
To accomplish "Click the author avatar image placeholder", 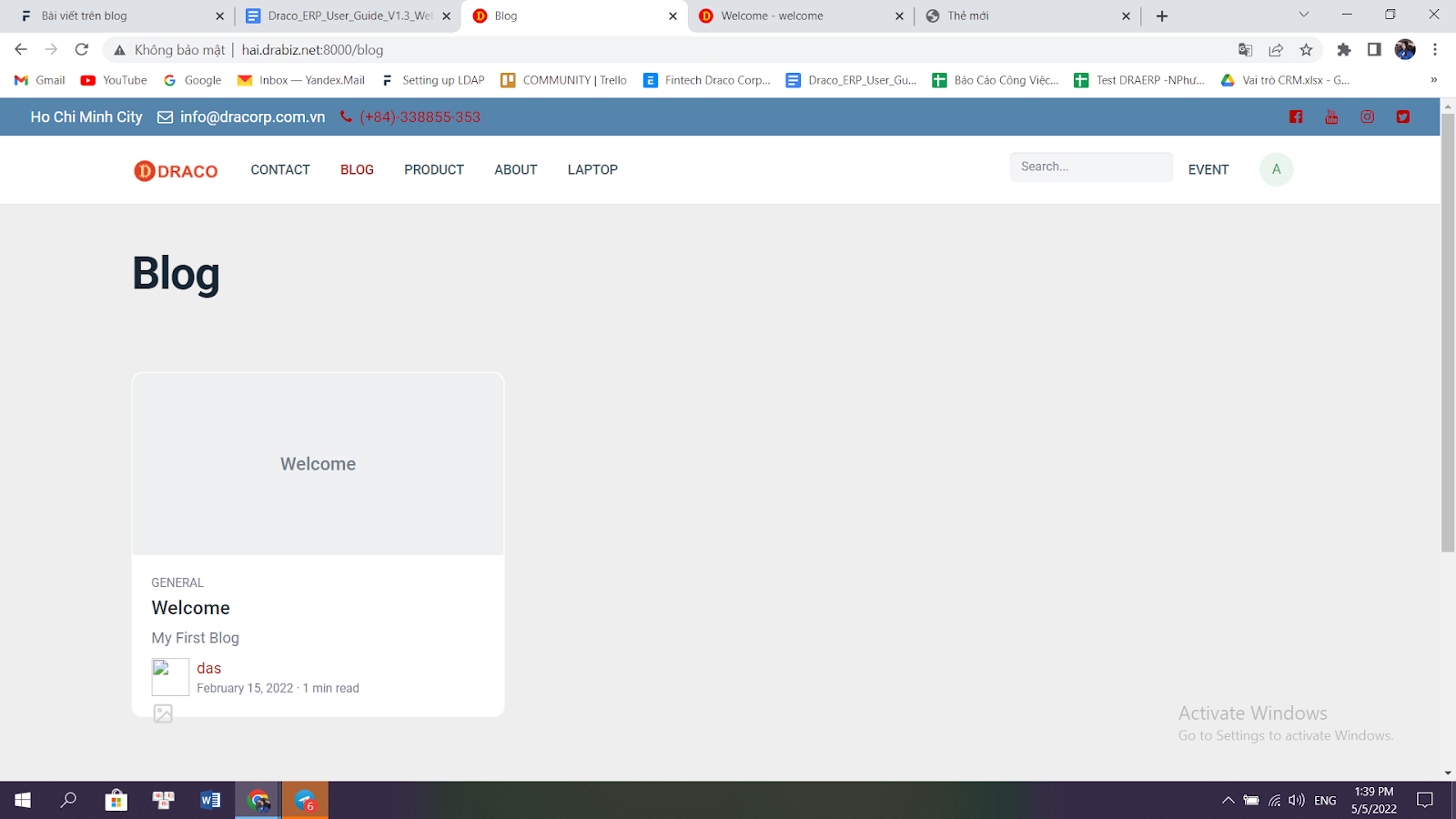I will [170, 677].
